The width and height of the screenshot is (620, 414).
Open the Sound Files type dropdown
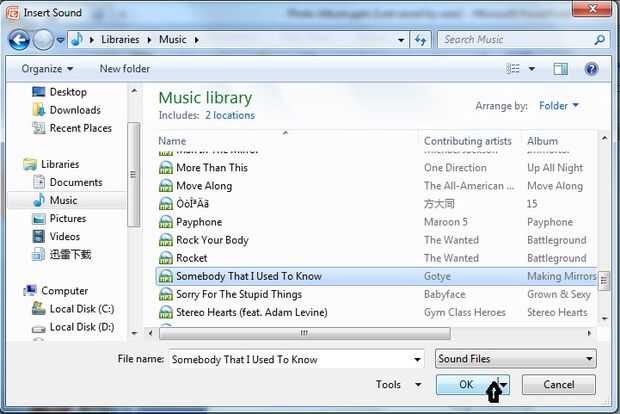pyautogui.click(x=516, y=359)
